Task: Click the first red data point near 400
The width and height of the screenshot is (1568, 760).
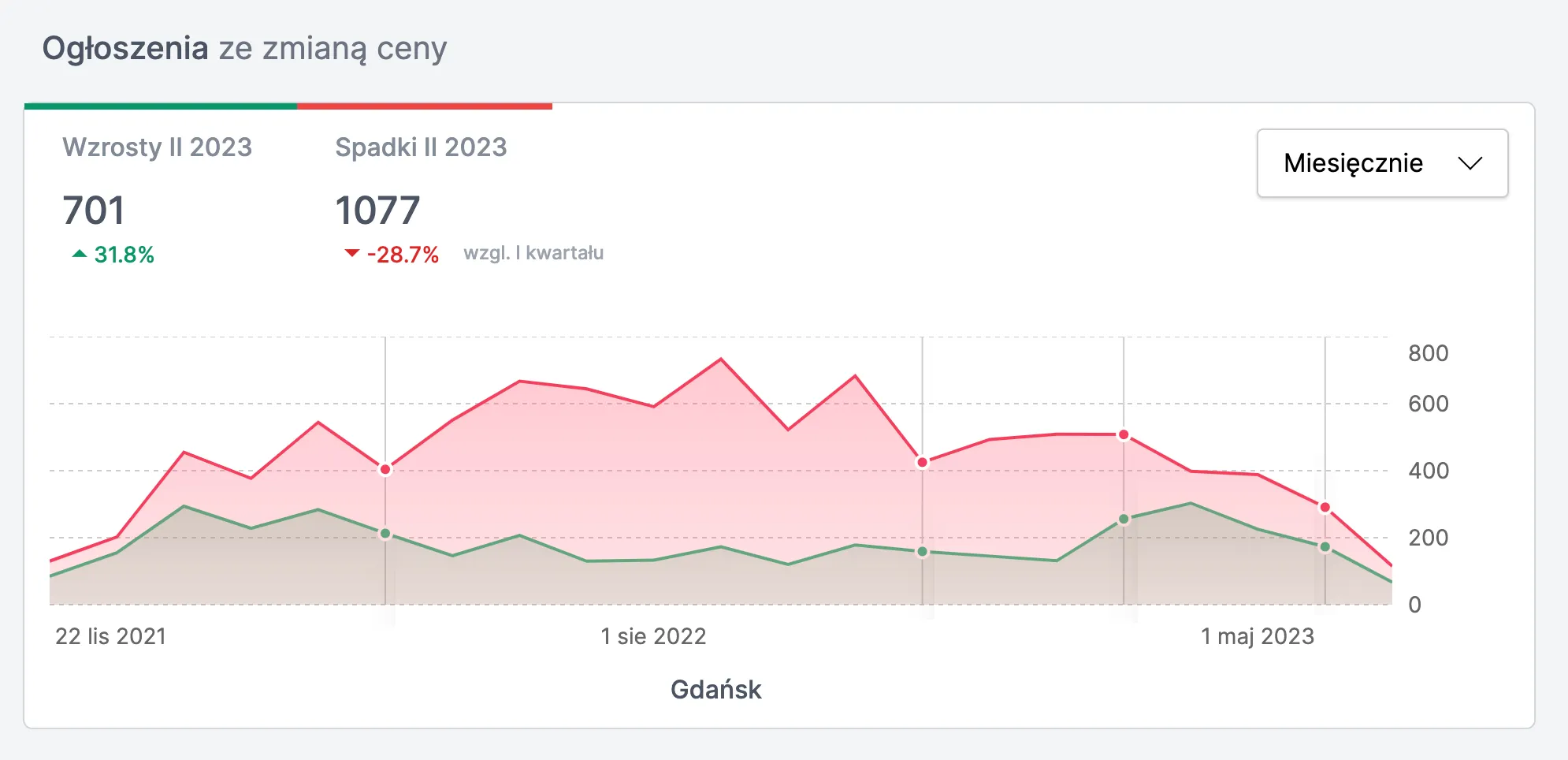Action: (385, 469)
